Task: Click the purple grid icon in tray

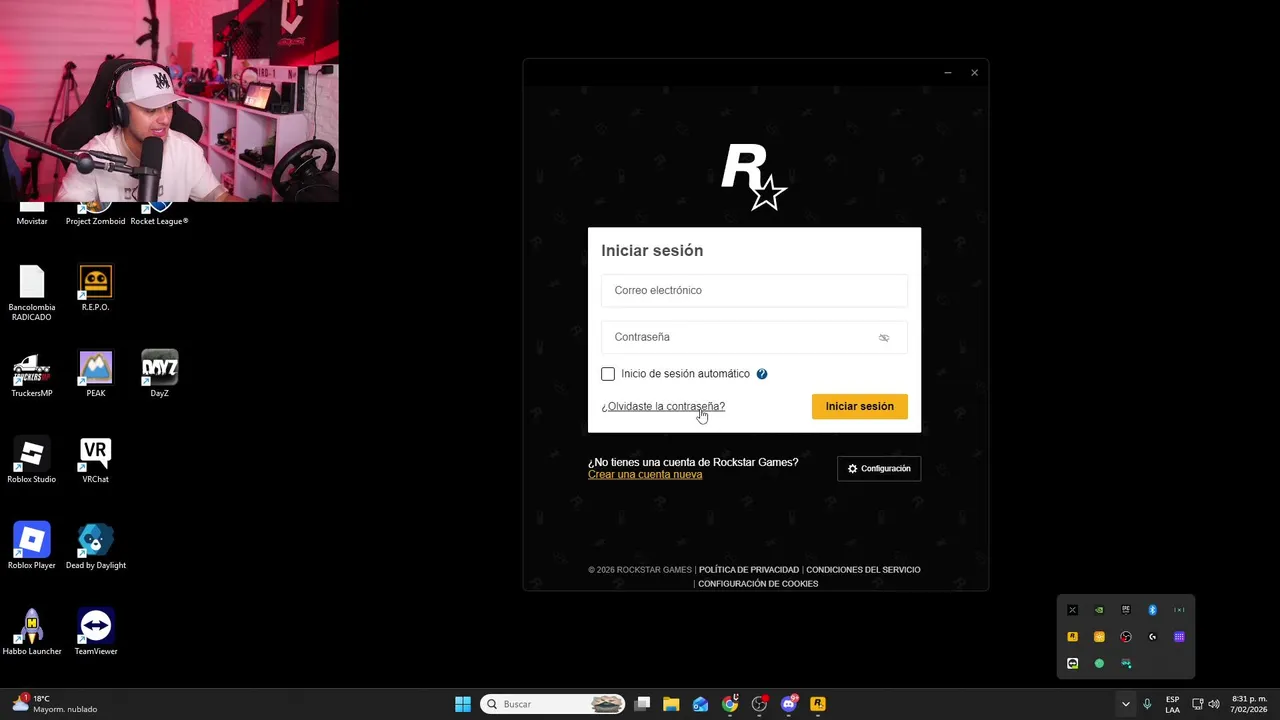Action: (1179, 637)
